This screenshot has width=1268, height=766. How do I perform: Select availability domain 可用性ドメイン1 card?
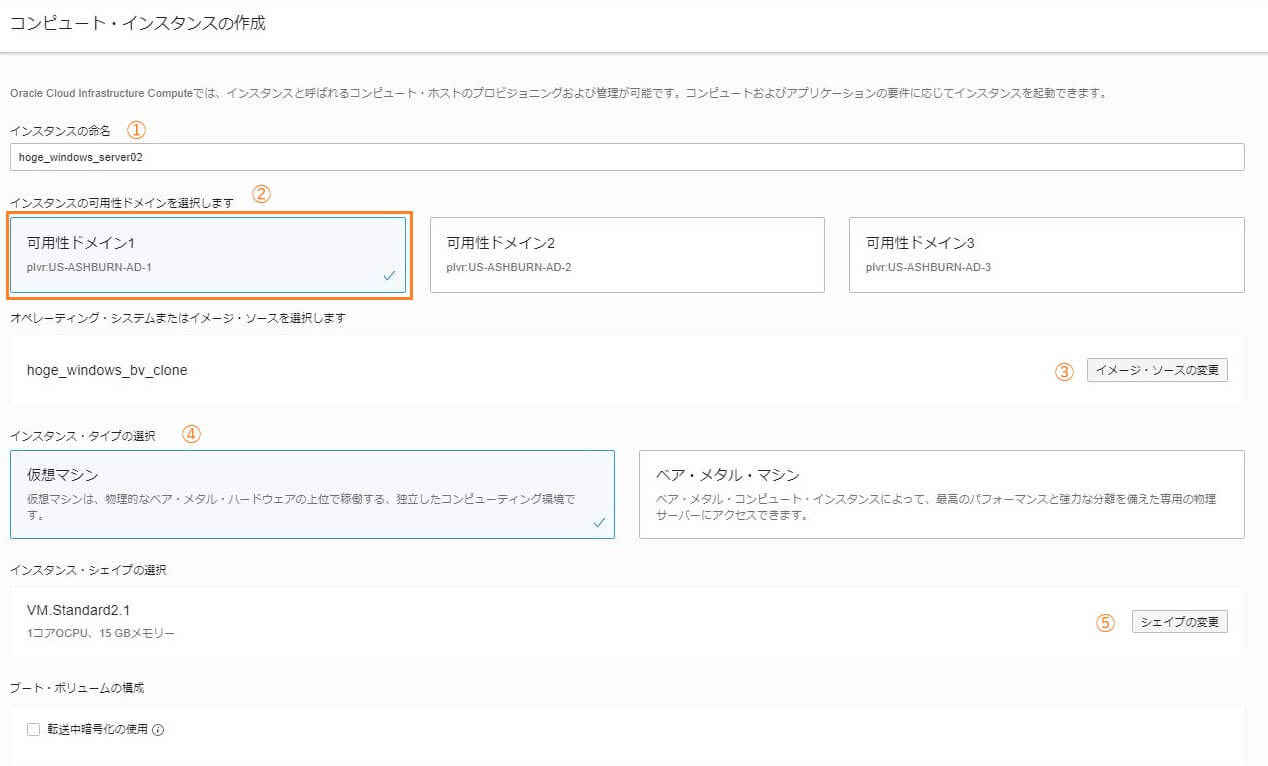coord(208,255)
